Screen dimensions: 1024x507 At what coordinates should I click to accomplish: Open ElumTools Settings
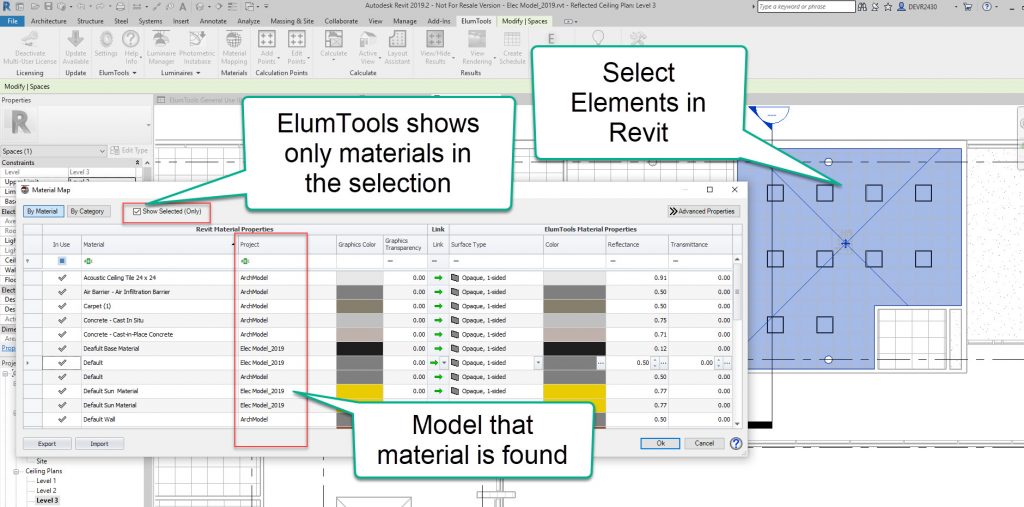[106, 39]
